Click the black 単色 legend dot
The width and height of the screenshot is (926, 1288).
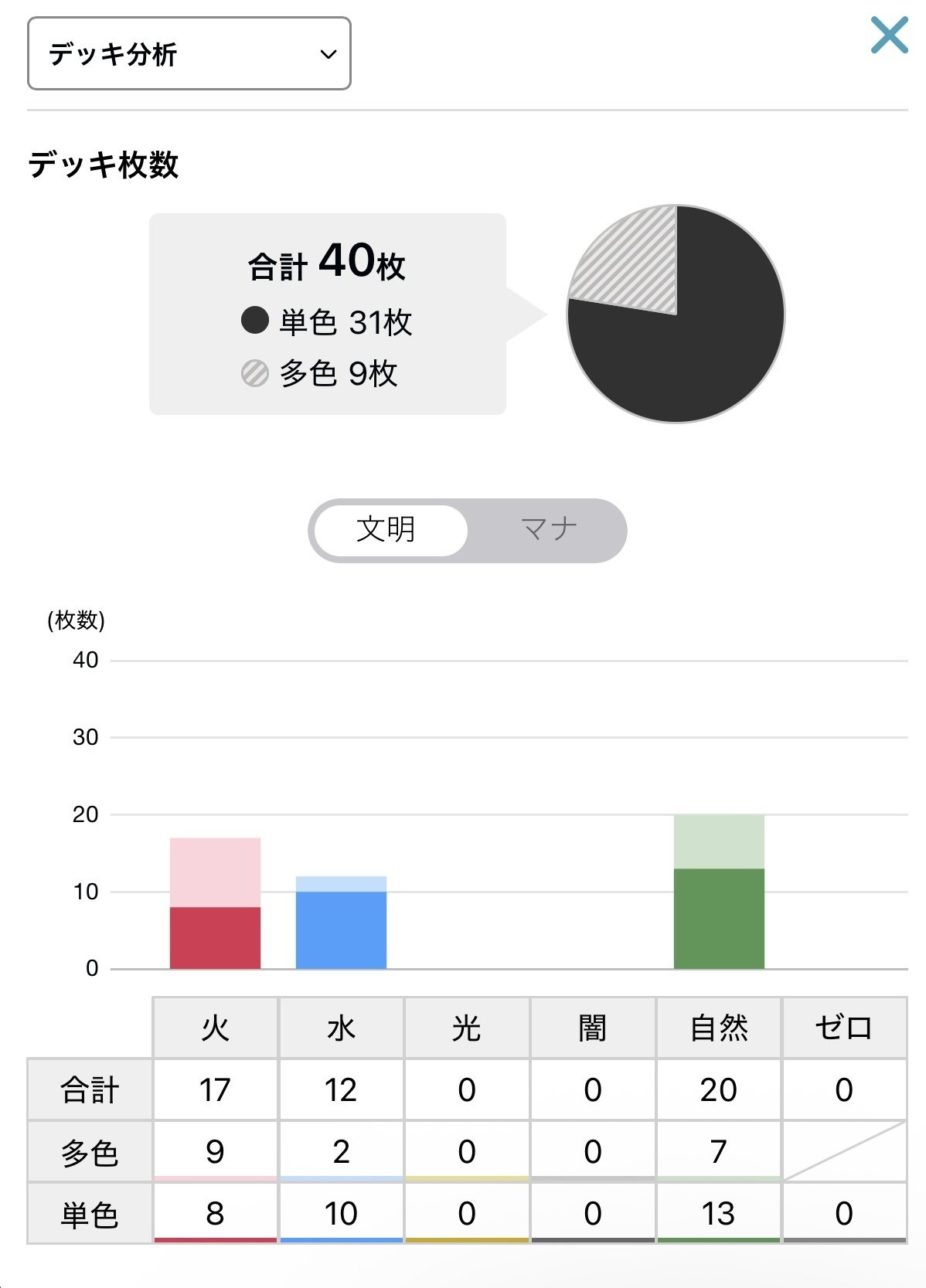click(x=254, y=321)
